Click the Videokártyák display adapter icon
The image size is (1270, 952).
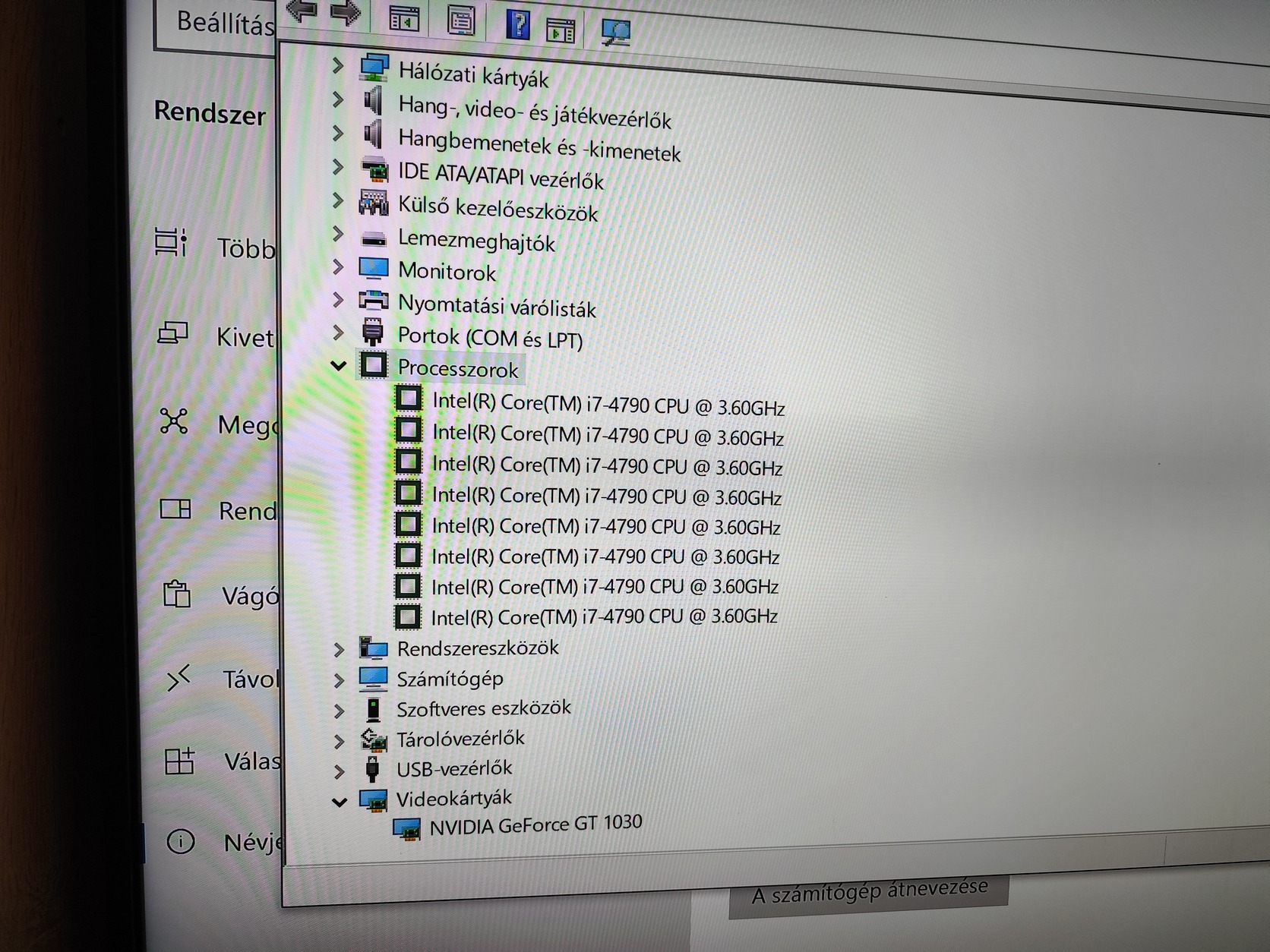(372, 799)
